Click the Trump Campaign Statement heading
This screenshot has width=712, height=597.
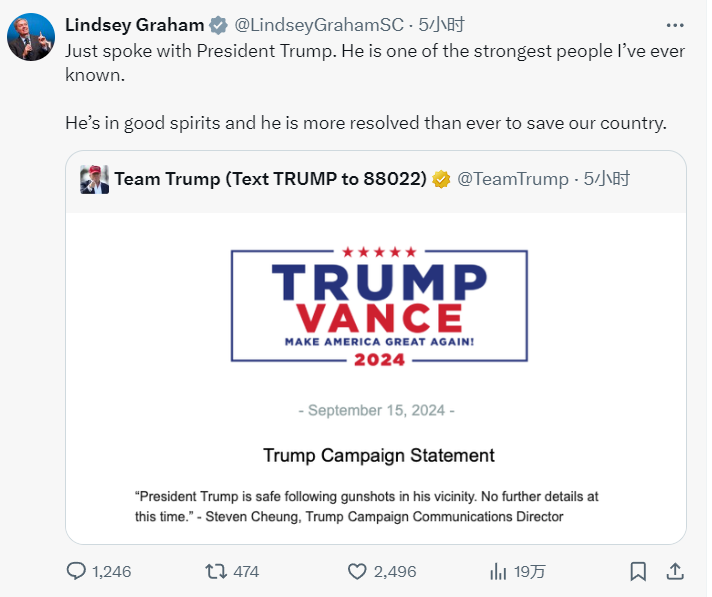[x=379, y=455]
